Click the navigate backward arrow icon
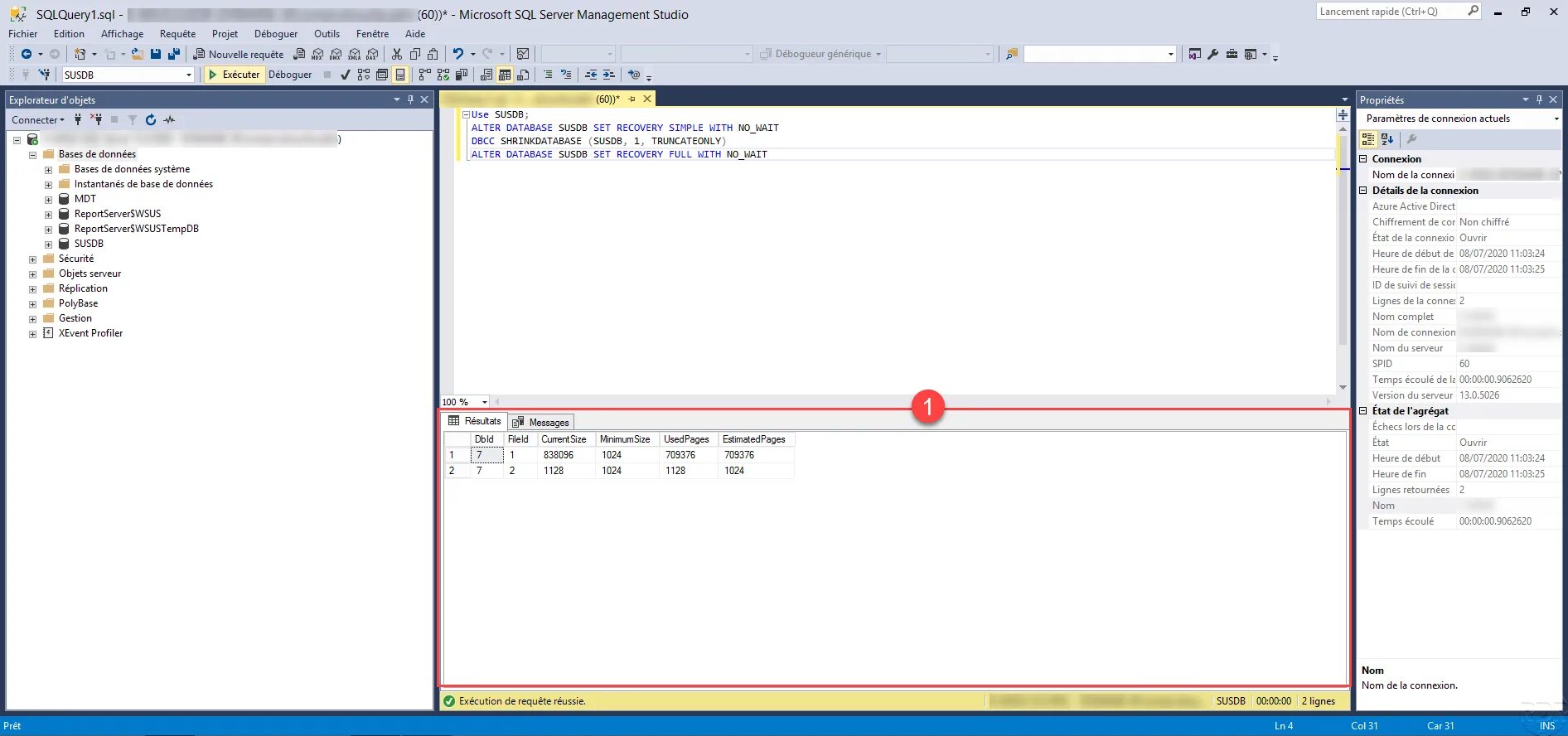Image resolution: width=1568 pixels, height=736 pixels. (27, 54)
